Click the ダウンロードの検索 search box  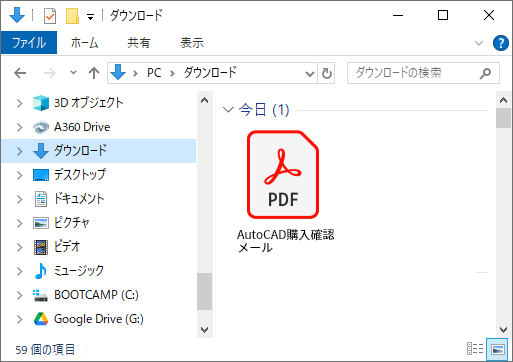423,73
